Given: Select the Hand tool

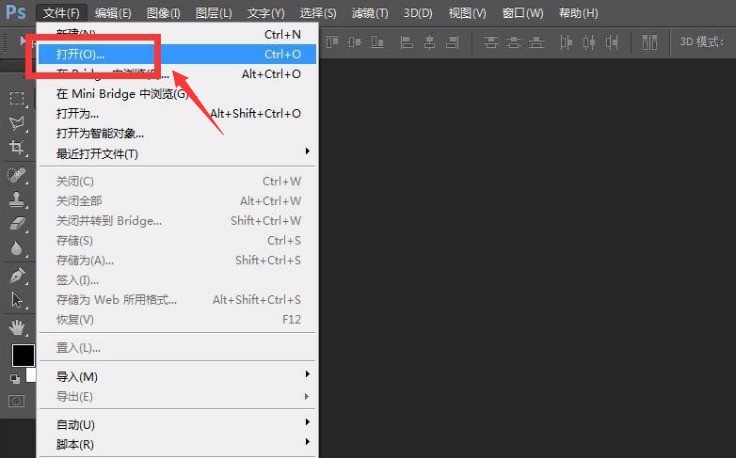Looking at the screenshot, I should click(17, 328).
